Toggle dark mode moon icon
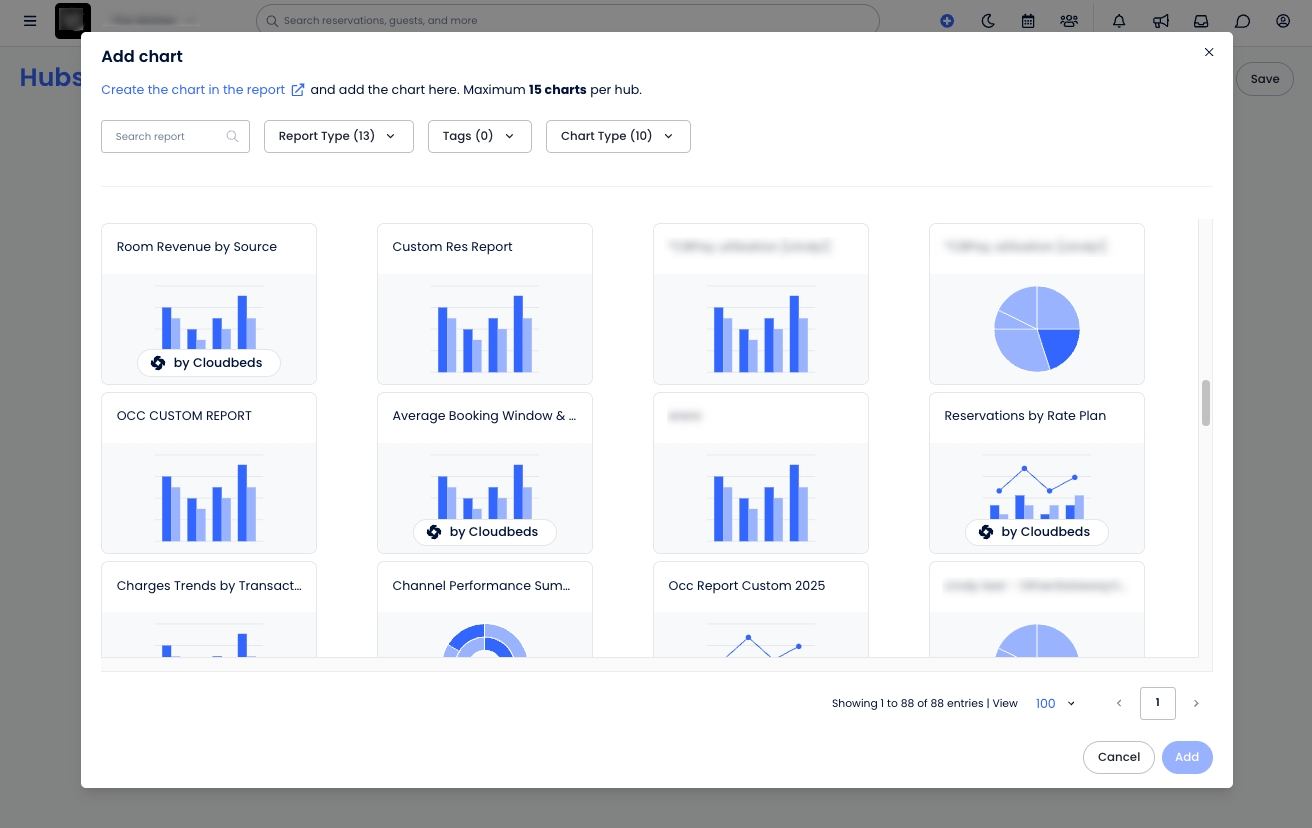Image resolution: width=1312 pixels, height=828 pixels. click(x=988, y=20)
